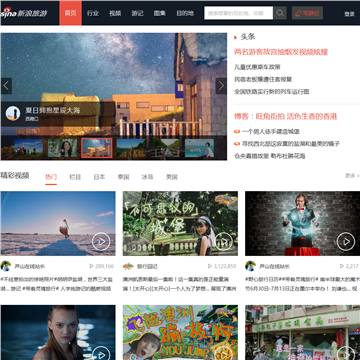The height and width of the screenshot is (360, 360).
Task: Open description text under magician video
Action: click(302, 284)
